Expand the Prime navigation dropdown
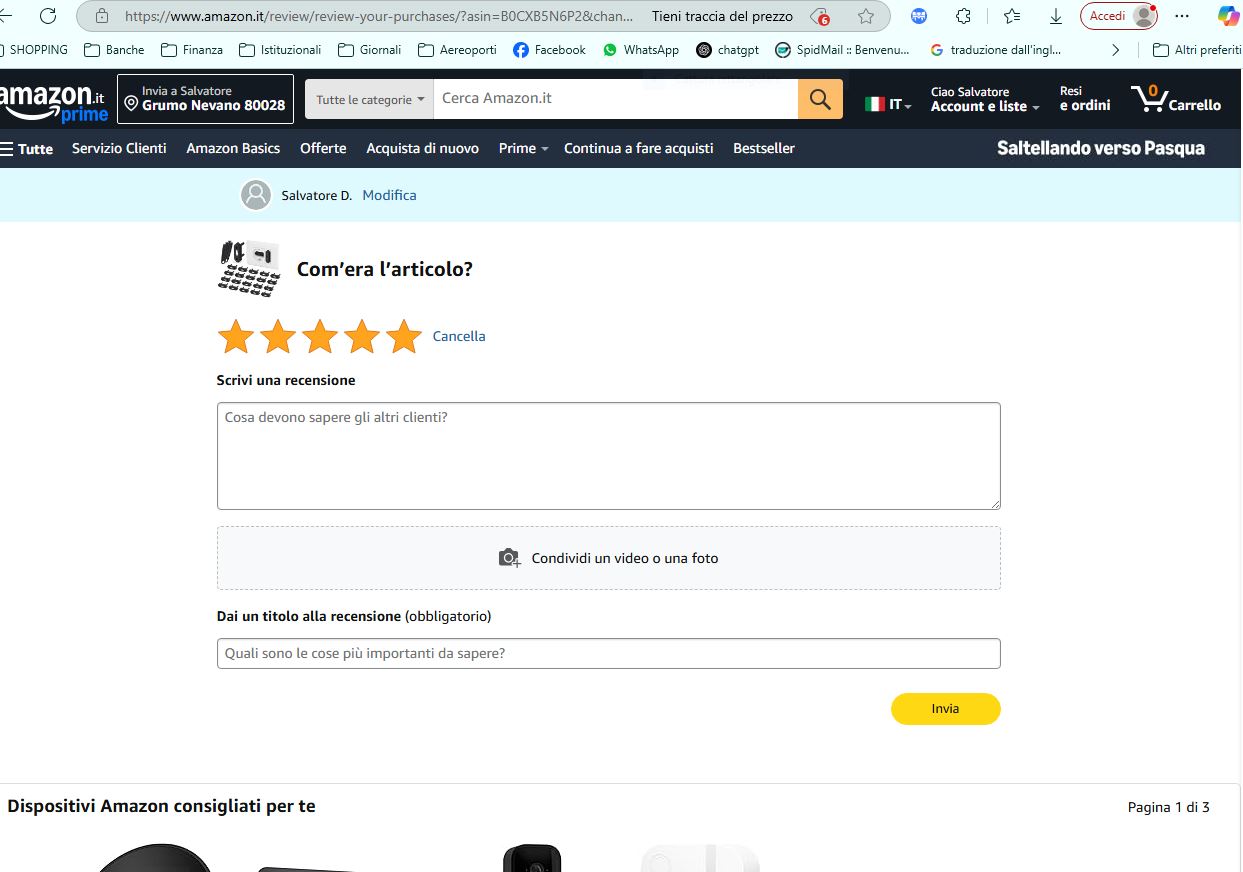 523,148
